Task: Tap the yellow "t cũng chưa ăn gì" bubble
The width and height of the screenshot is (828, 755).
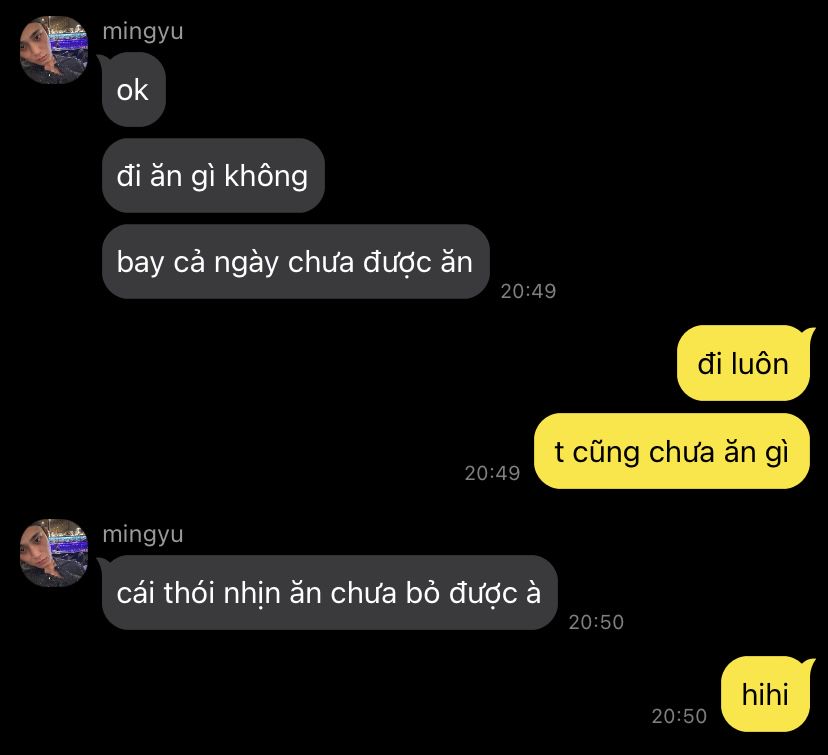Action: (672, 451)
